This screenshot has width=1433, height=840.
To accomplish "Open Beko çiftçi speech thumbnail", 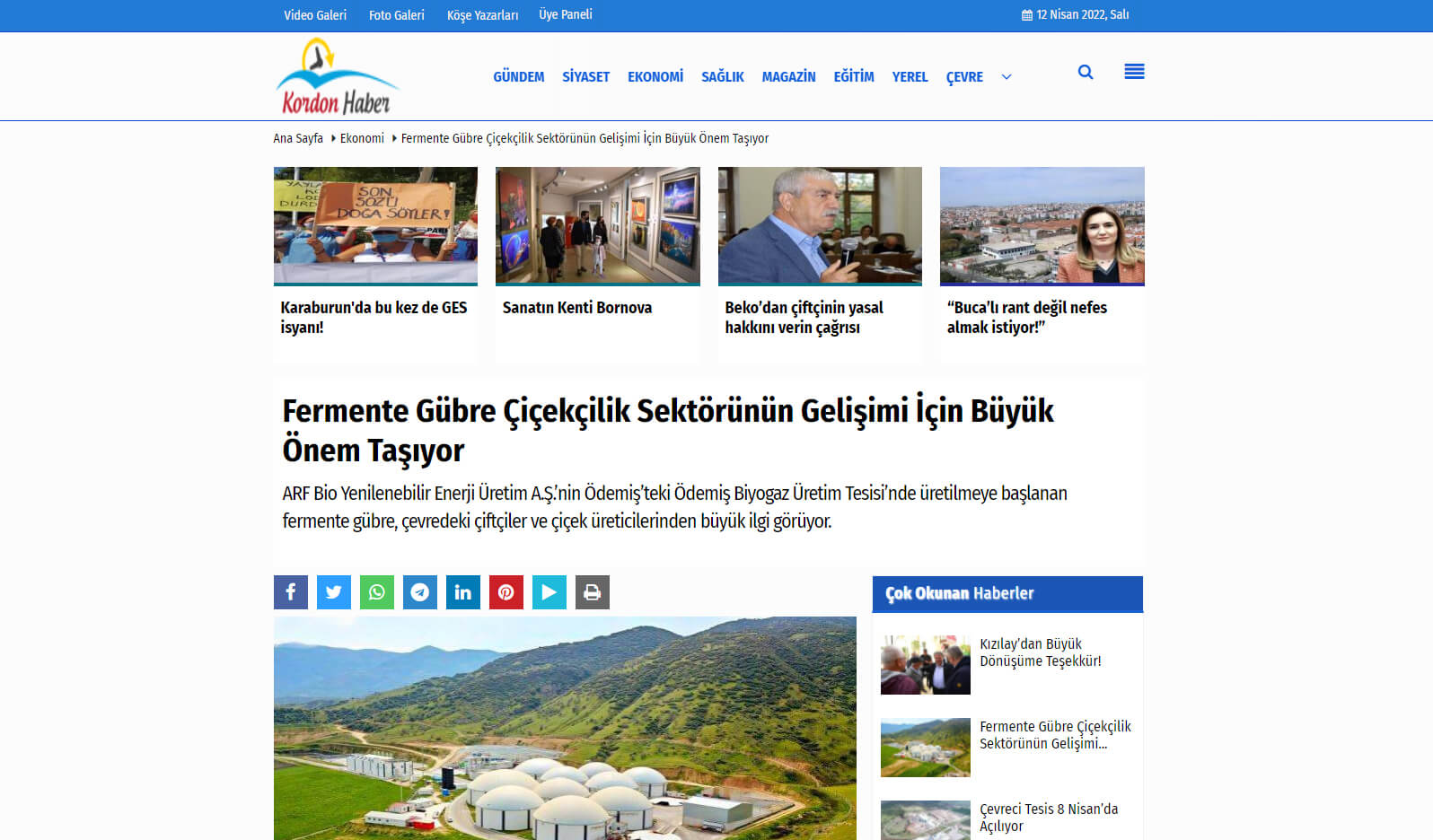I will [820, 225].
